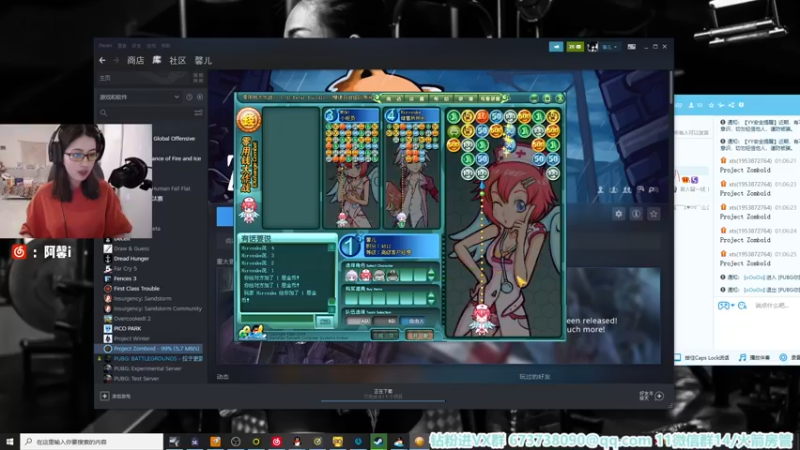Select the dark-haired character portrait
The width and height of the screenshot is (800, 450).
pyautogui.click(x=393, y=276)
